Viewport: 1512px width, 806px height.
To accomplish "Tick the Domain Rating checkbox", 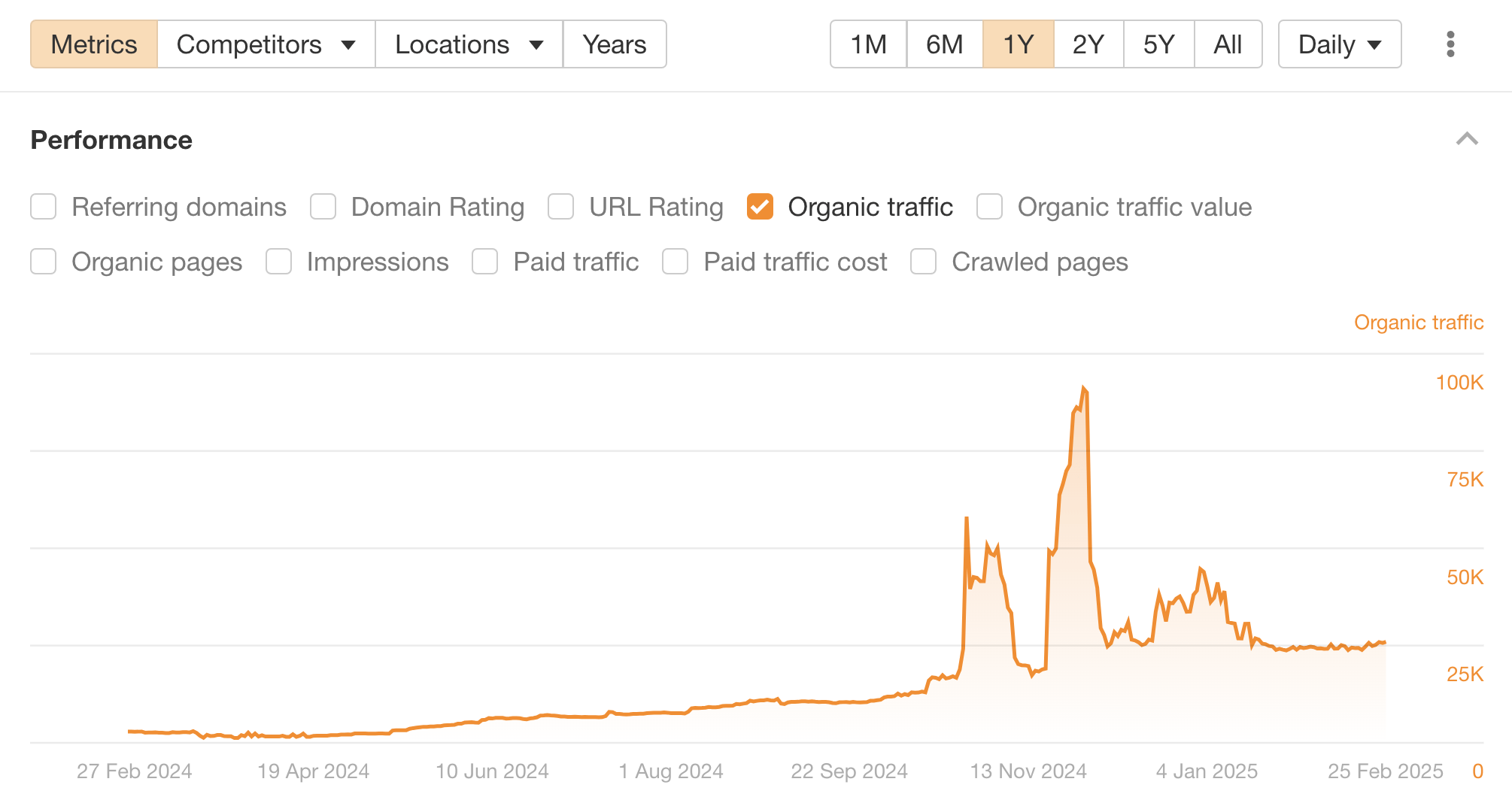I will click(x=323, y=207).
